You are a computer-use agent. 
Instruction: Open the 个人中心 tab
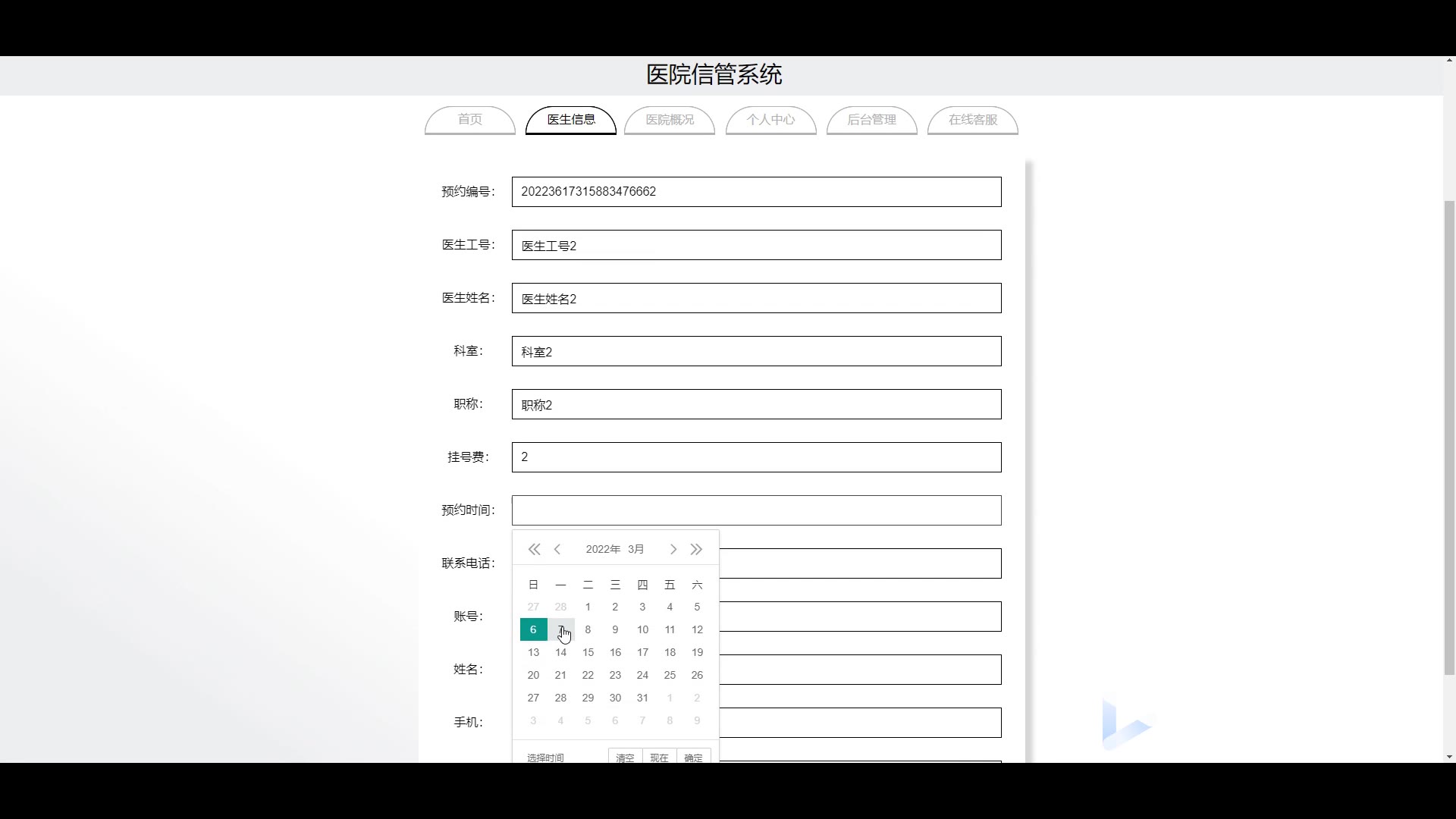[770, 120]
